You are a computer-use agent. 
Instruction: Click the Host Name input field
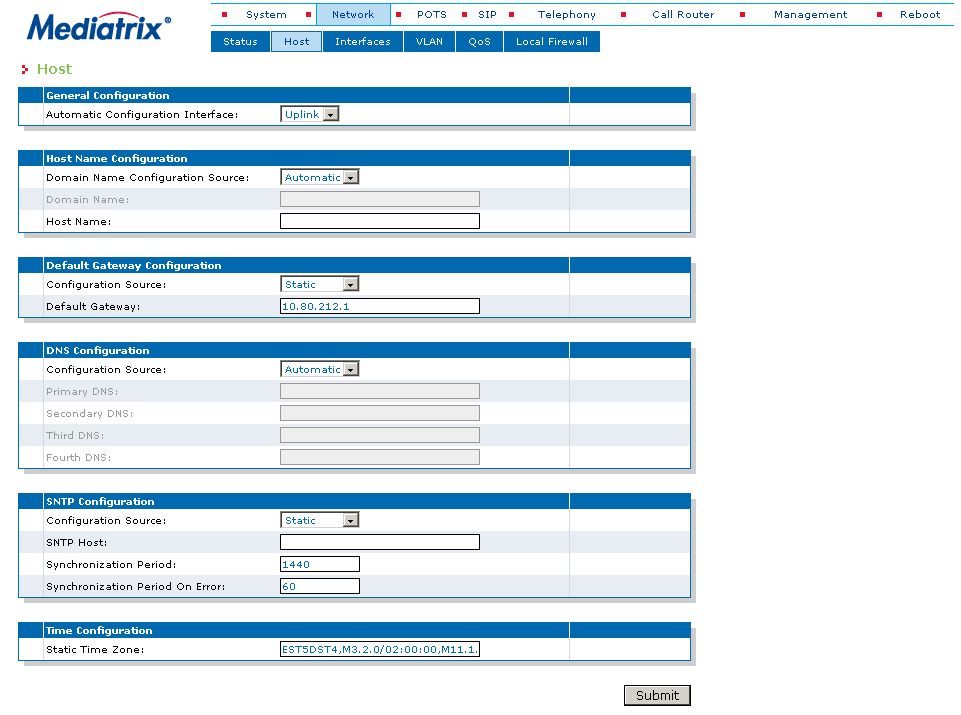(x=380, y=221)
